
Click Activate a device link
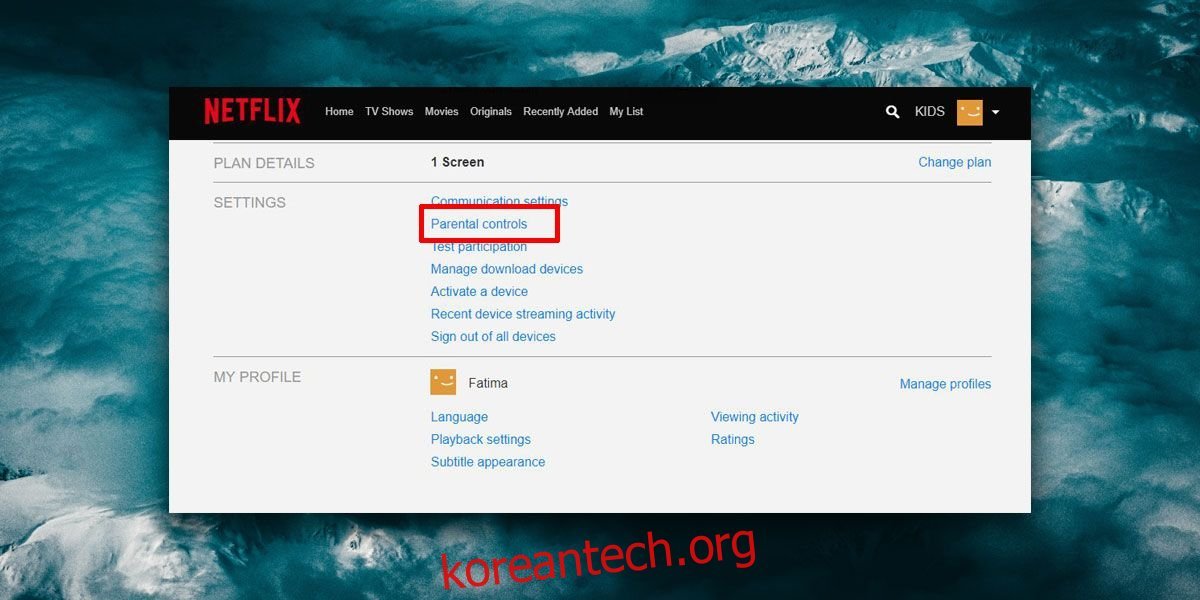[479, 292]
